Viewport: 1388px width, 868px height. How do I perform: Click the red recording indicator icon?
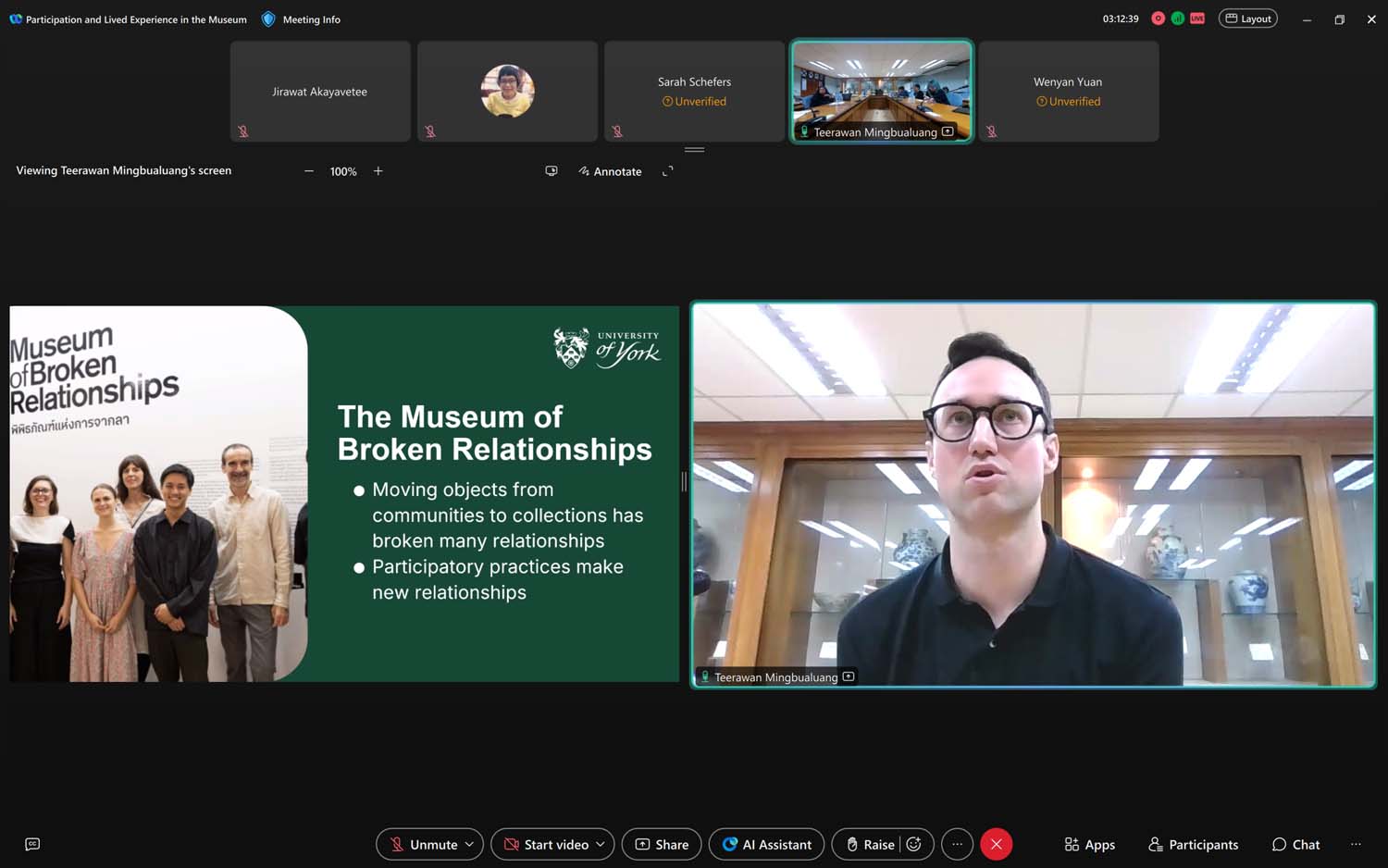click(1158, 19)
